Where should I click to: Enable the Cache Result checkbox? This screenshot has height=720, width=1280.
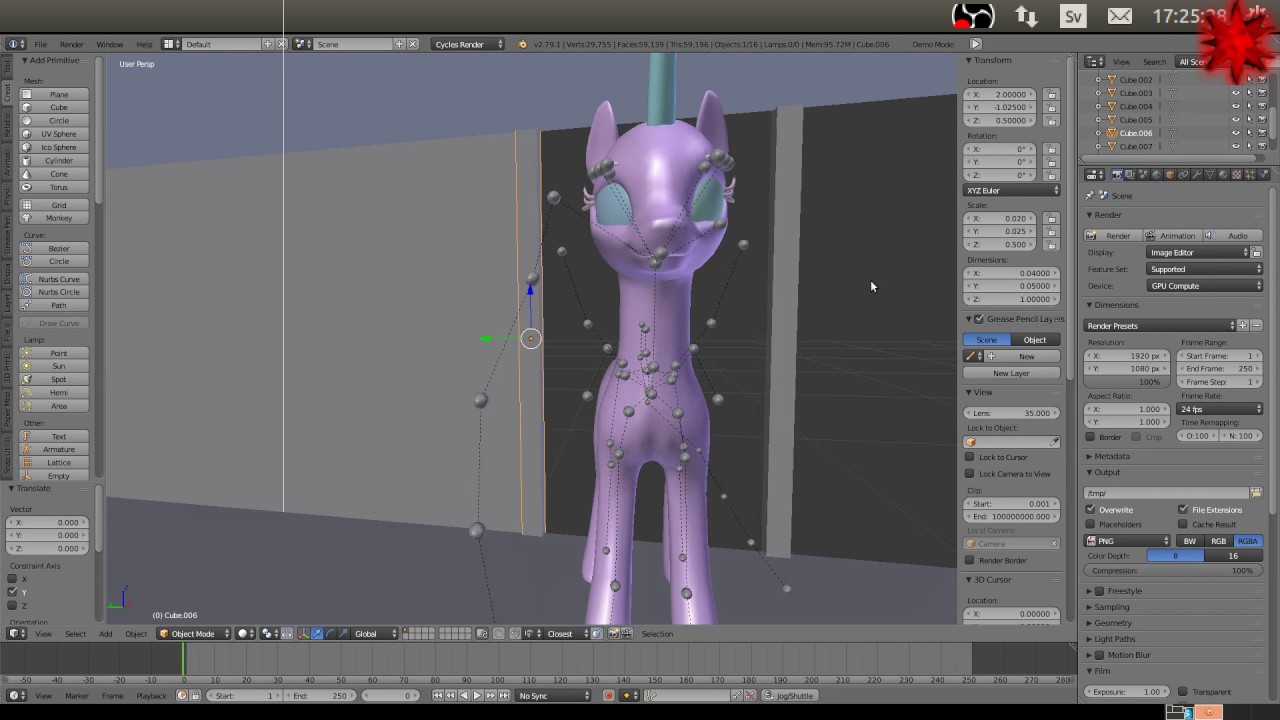click(1183, 524)
